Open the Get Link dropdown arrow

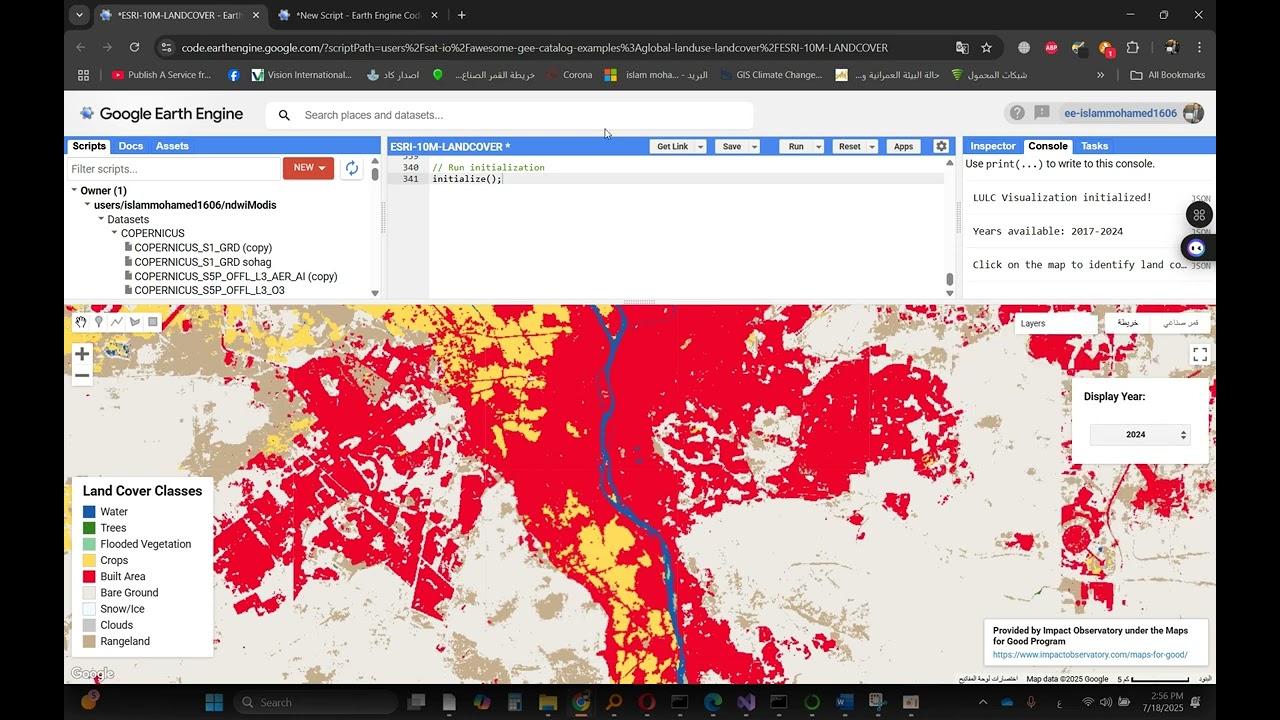700,146
